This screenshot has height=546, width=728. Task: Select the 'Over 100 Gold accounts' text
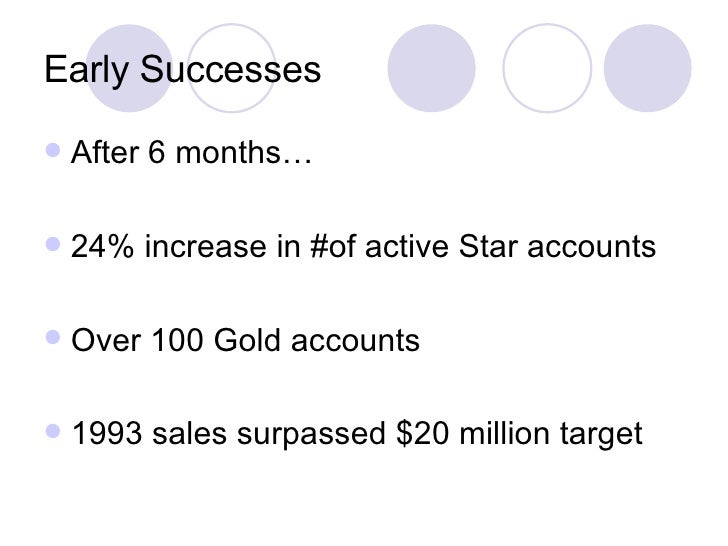(245, 340)
